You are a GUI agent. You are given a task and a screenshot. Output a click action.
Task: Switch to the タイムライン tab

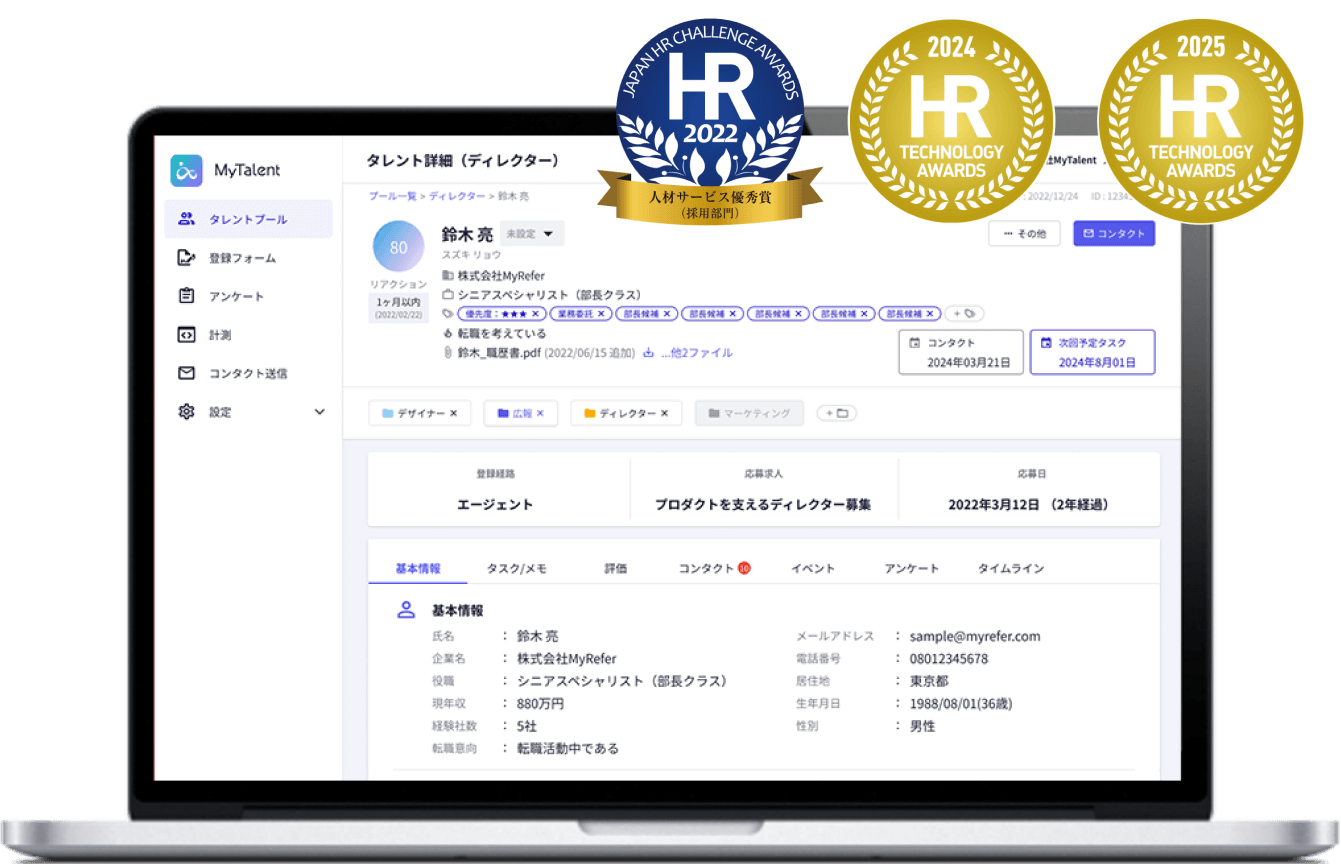[x=1011, y=568]
